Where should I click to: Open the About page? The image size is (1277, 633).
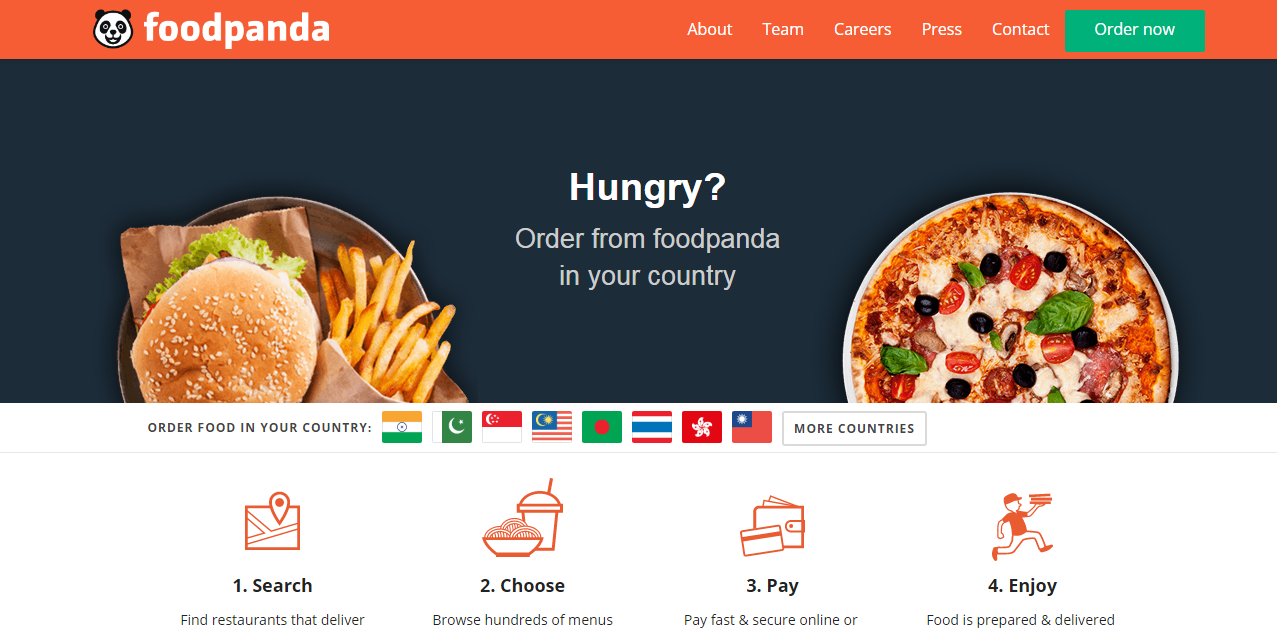pyautogui.click(x=710, y=29)
